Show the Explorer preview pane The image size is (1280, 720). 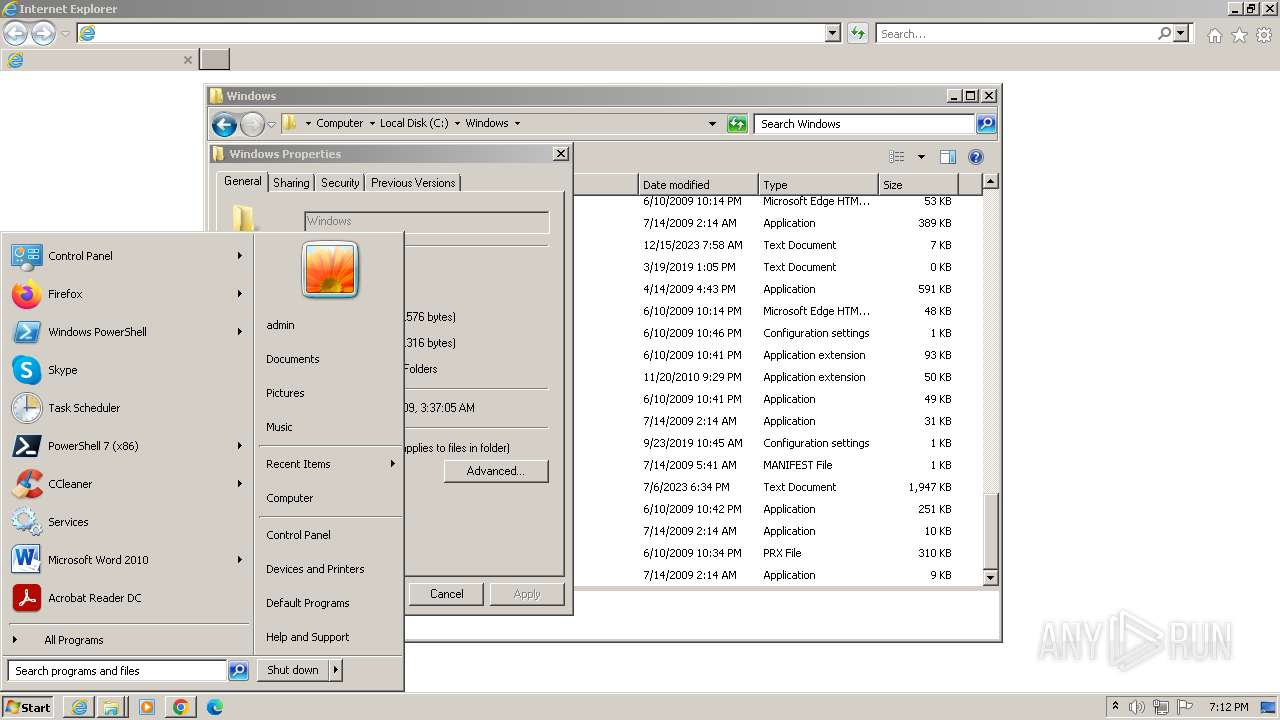point(948,157)
